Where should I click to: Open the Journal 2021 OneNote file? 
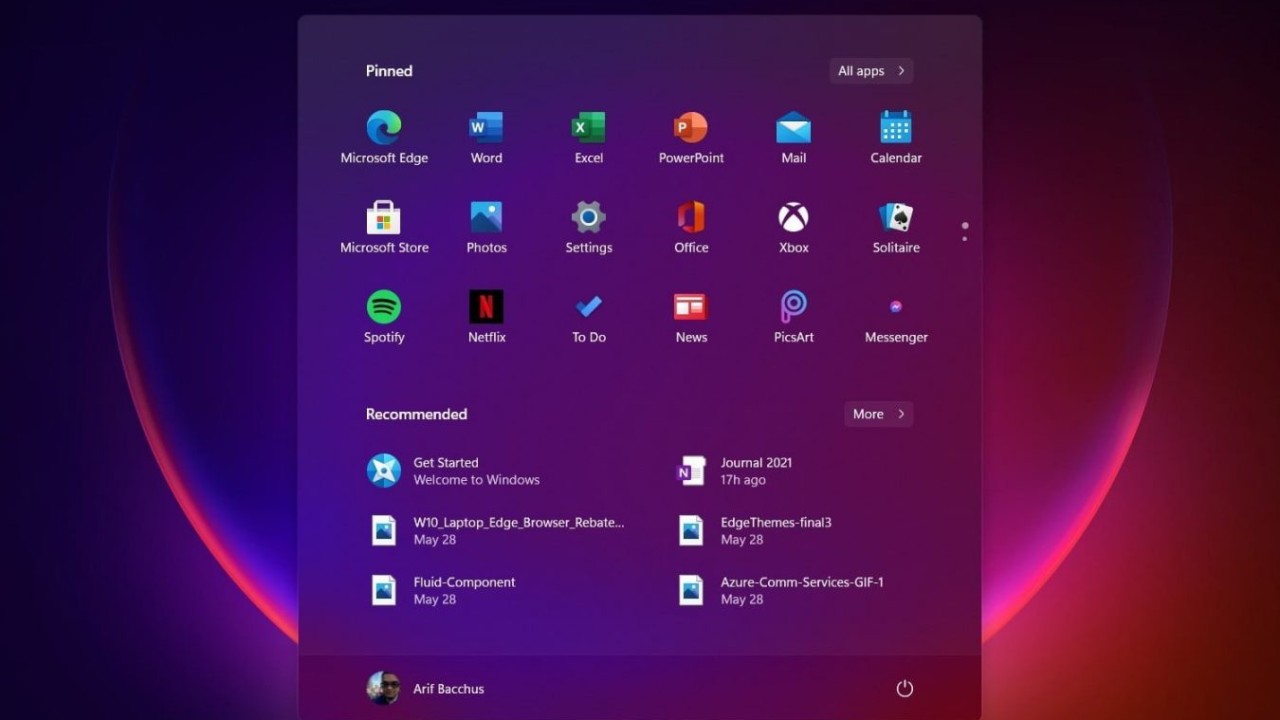tap(740, 471)
